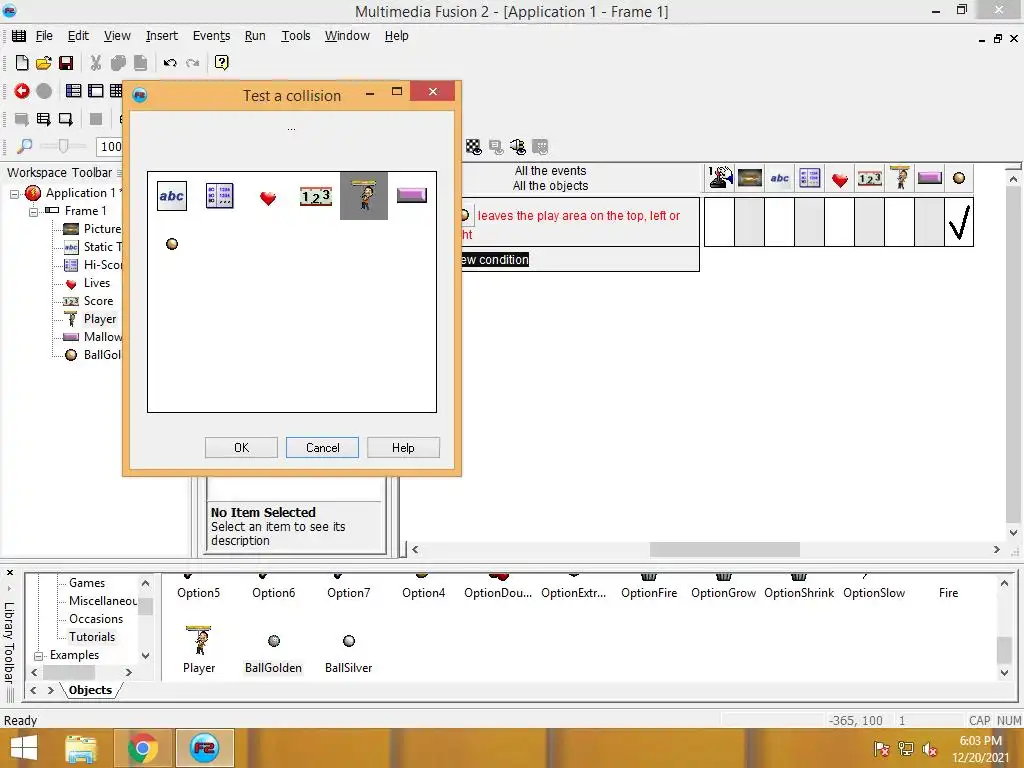Open the Events menu

coord(211,36)
